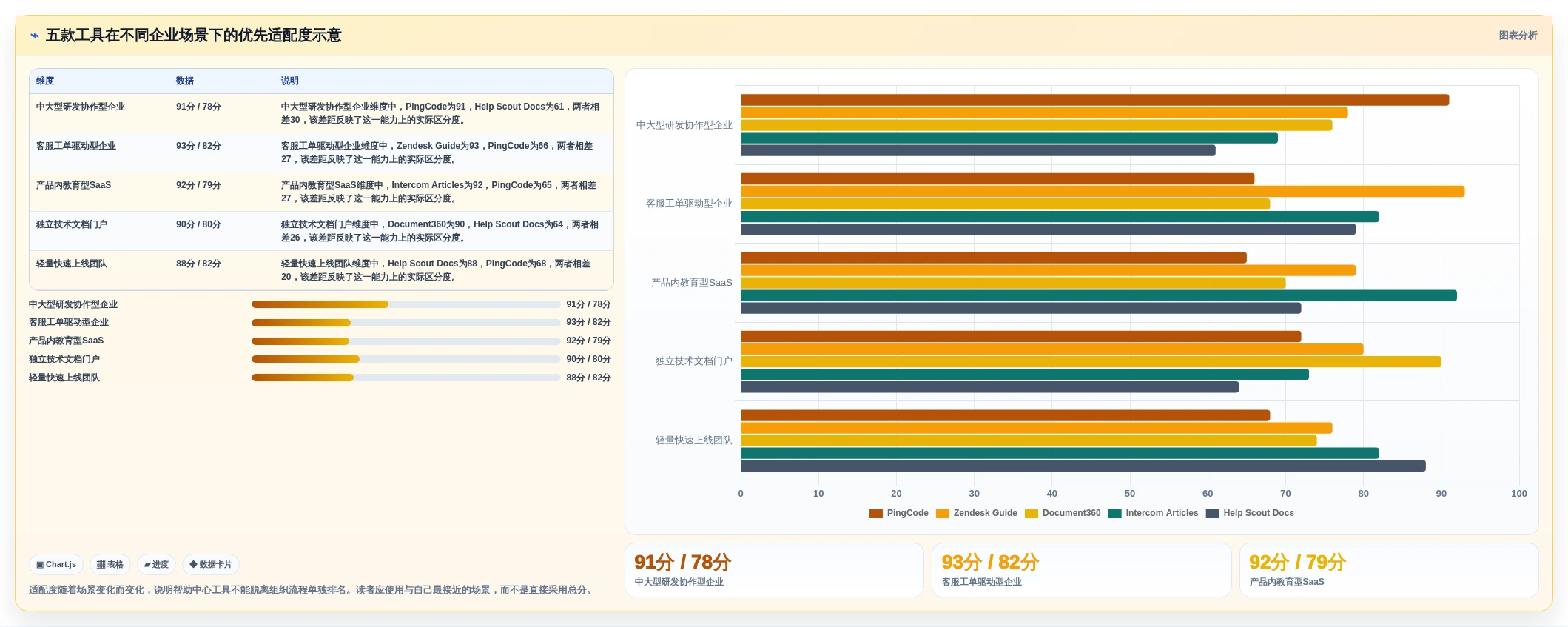Click the Intercom Articles bar for 产品内教育型SaaS

pos(1099,295)
